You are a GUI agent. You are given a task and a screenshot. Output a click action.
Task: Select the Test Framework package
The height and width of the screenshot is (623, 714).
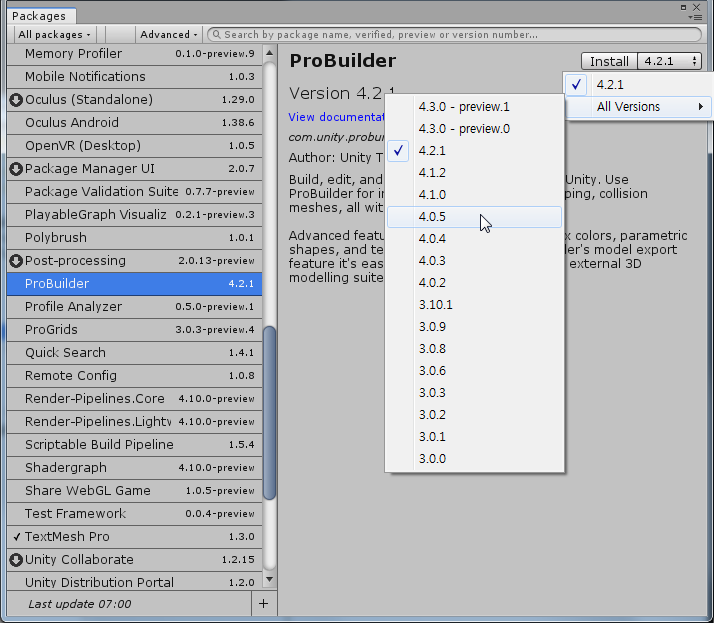click(x=134, y=514)
